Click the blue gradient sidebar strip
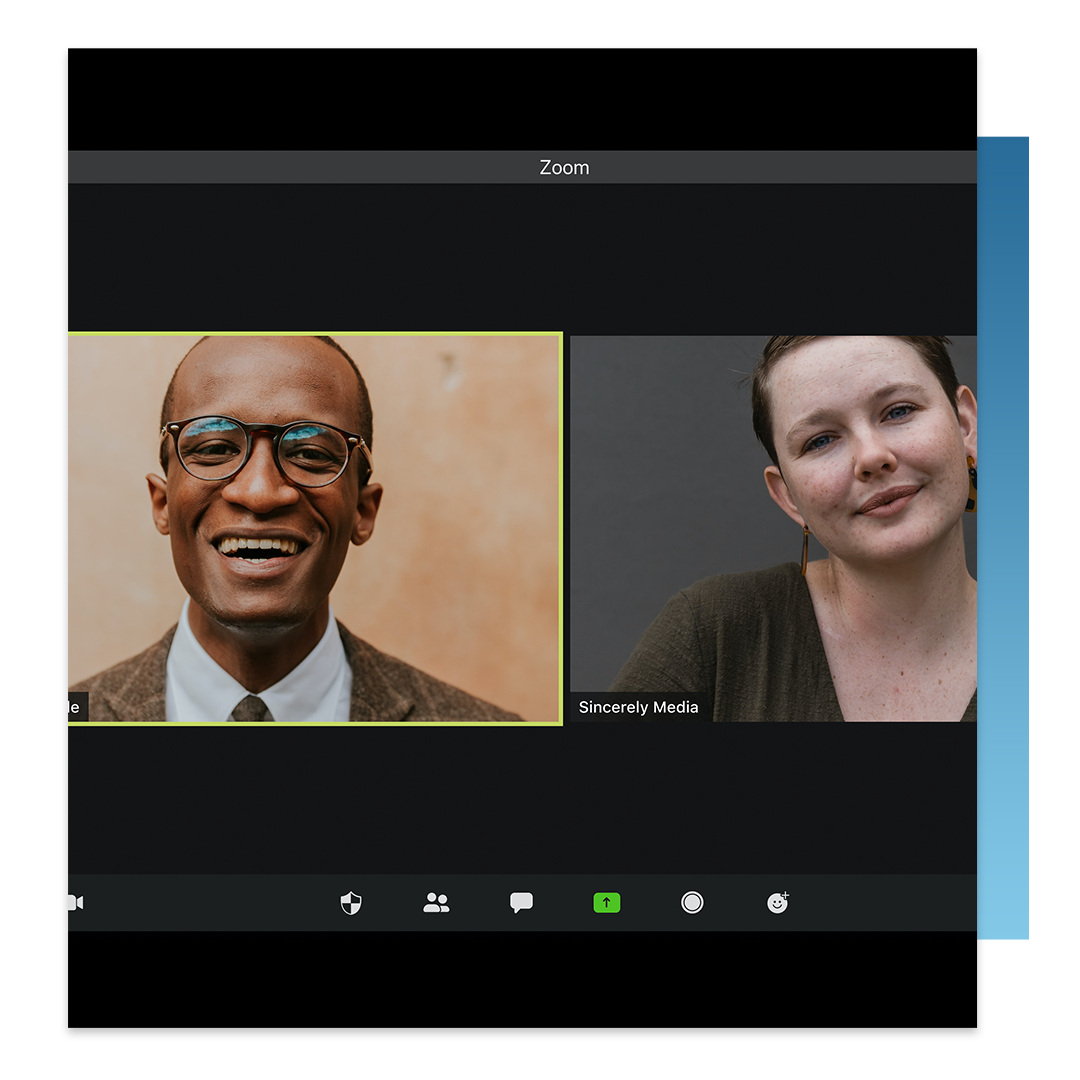Image resolution: width=1080 pixels, height=1080 pixels. [x=1004, y=540]
